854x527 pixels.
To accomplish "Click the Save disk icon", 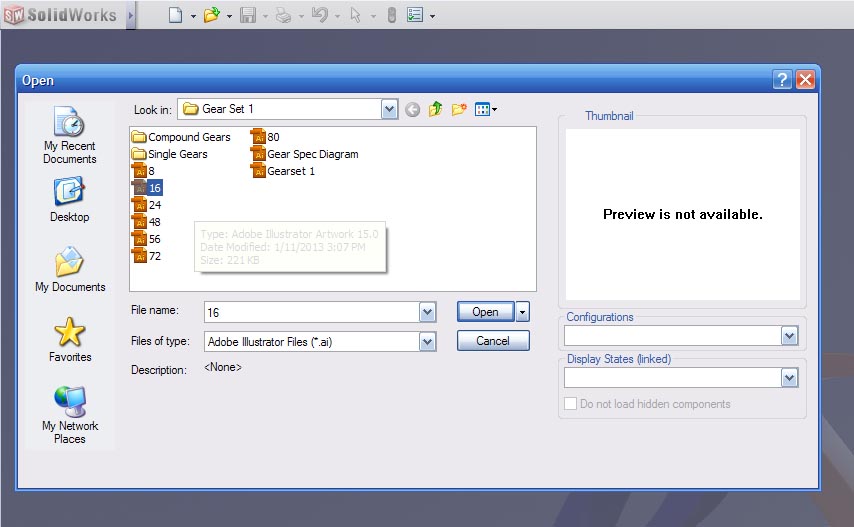I will click(248, 15).
